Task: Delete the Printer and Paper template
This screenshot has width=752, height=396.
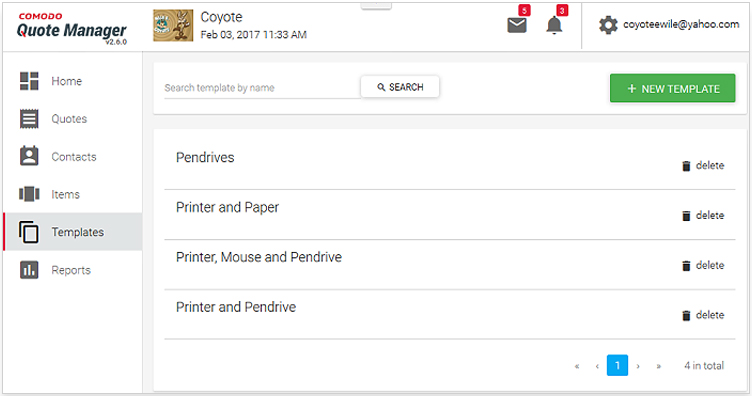Action: (703, 215)
